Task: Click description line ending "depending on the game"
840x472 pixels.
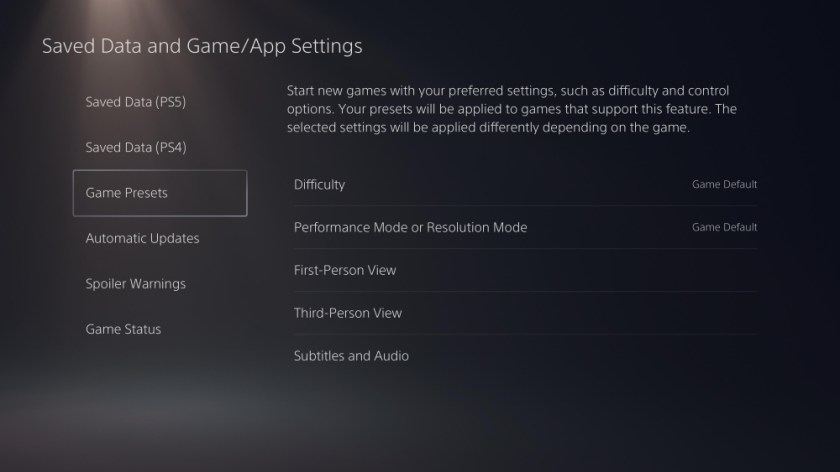Action: [x=488, y=128]
